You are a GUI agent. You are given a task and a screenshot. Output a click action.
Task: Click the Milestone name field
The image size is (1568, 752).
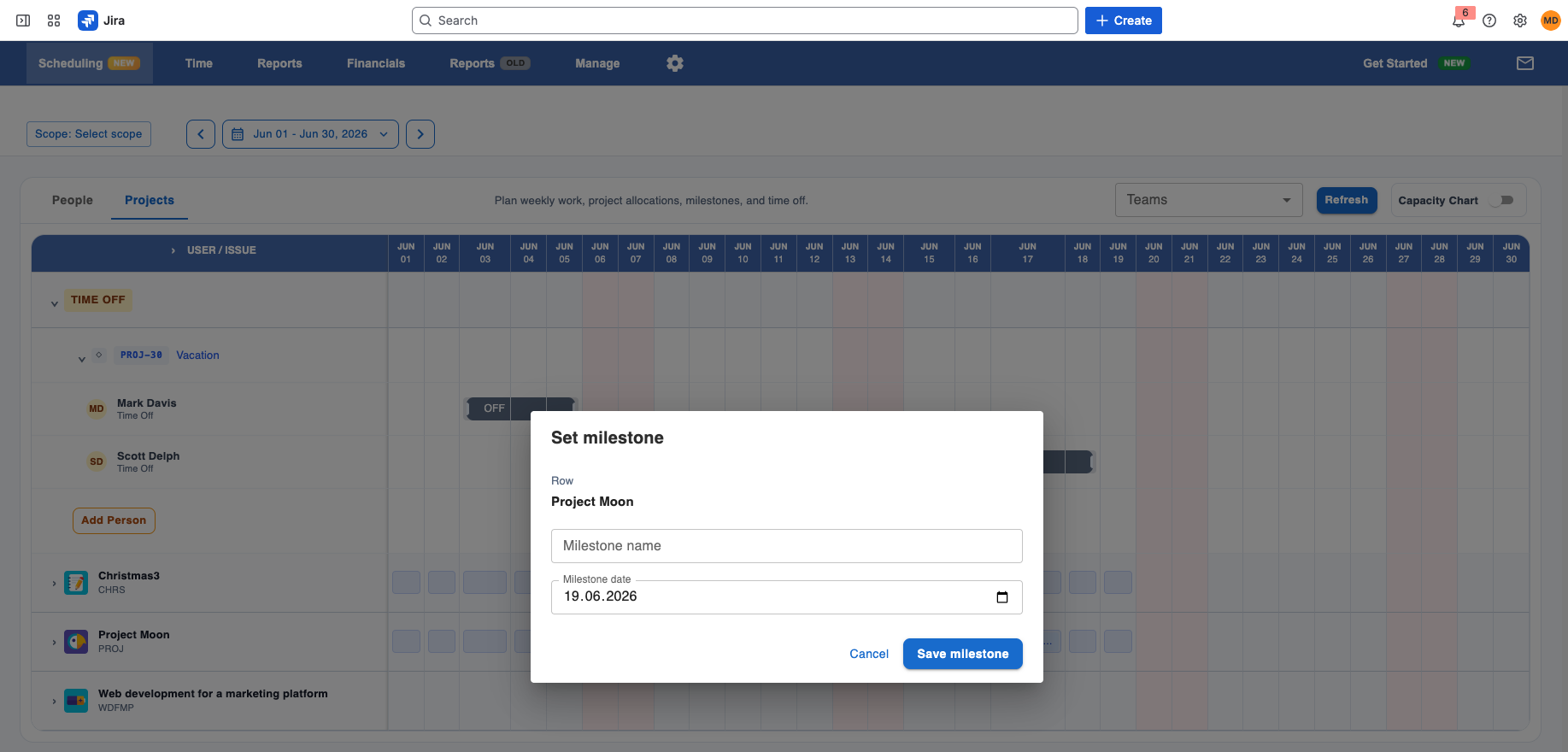(x=787, y=546)
